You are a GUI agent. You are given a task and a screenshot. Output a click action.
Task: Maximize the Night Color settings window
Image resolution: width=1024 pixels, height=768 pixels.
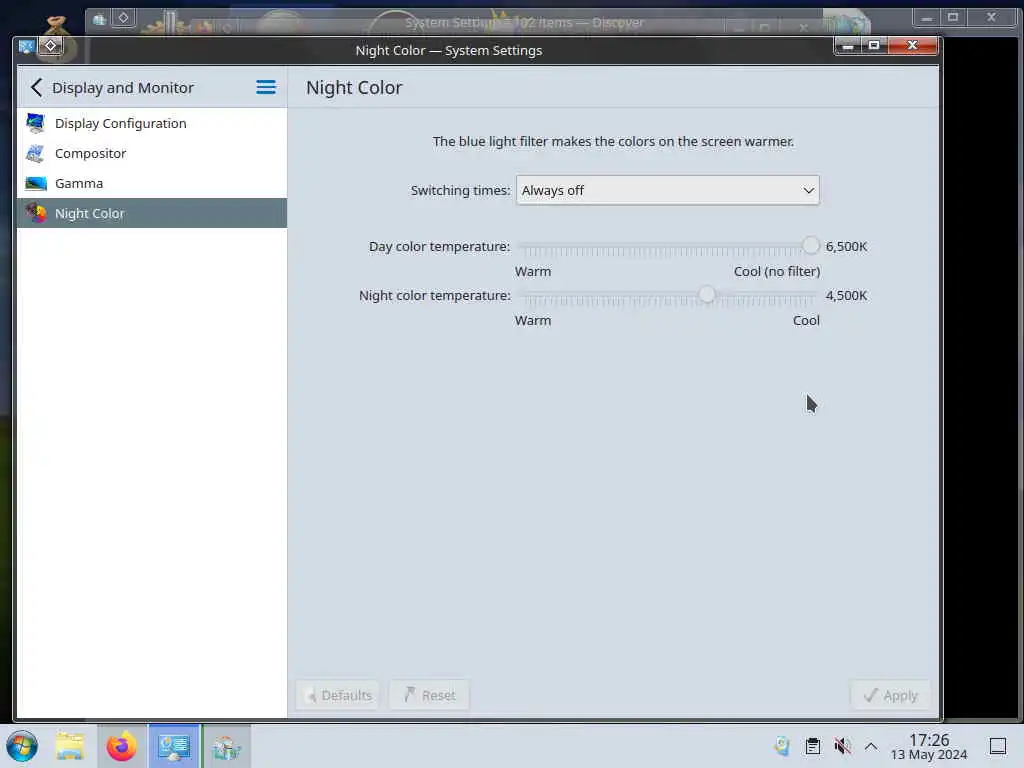874,45
